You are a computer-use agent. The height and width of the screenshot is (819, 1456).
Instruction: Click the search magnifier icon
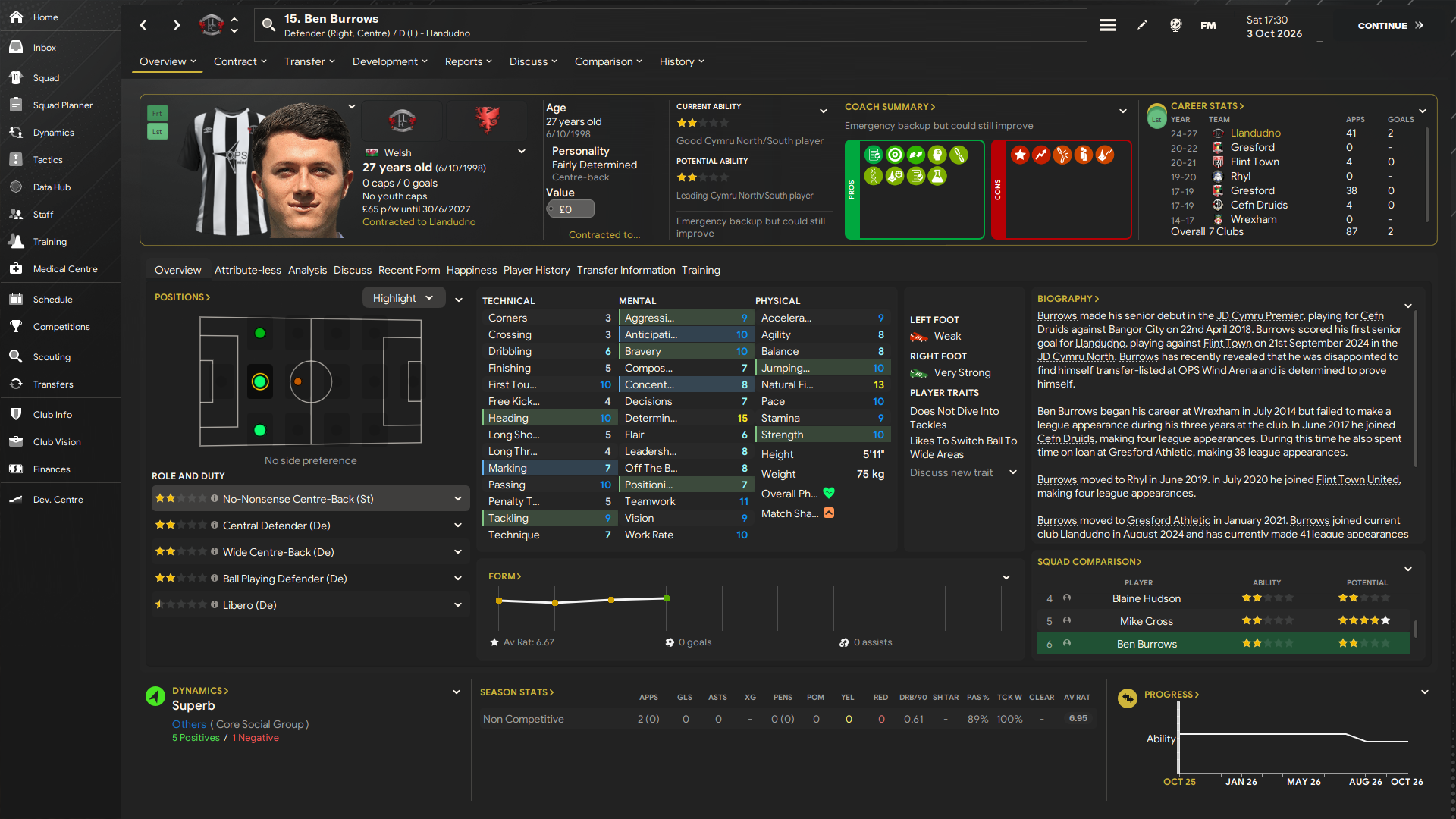click(268, 25)
